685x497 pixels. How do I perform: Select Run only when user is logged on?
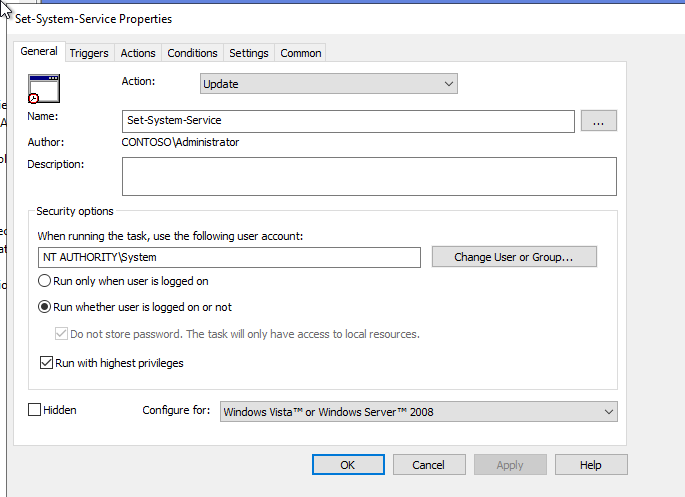pos(45,282)
